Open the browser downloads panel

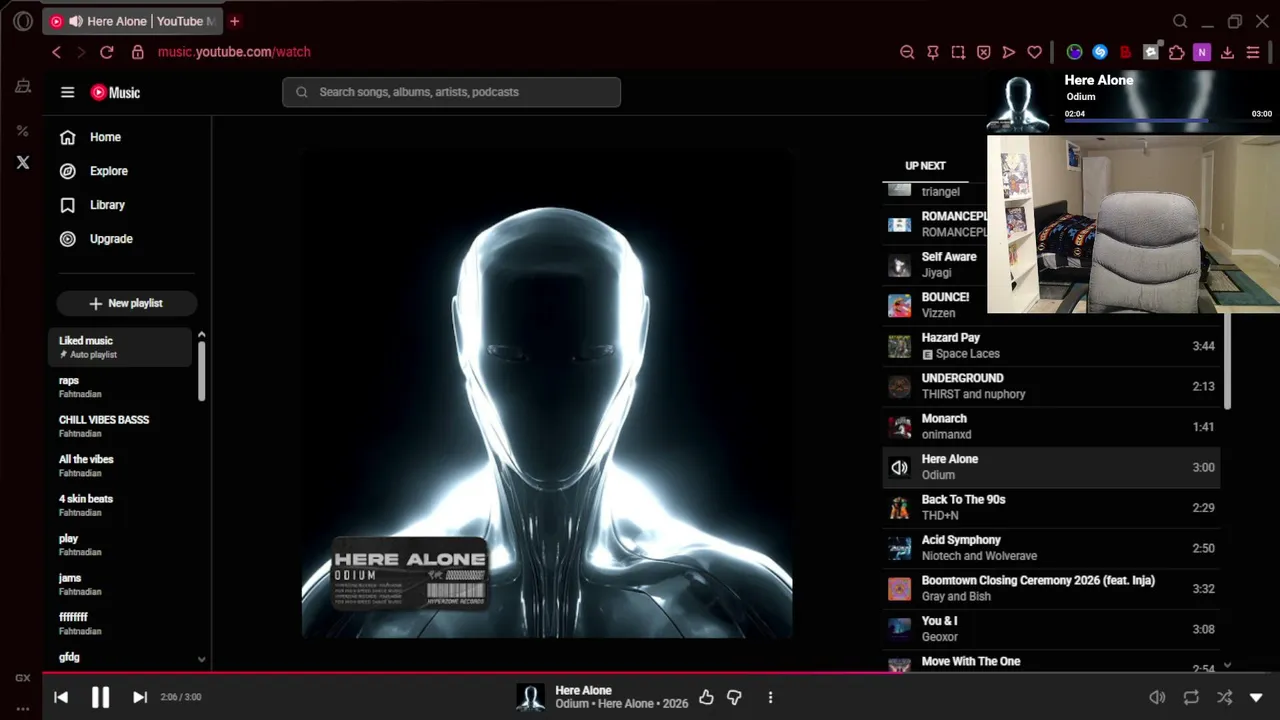click(1228, 52)
